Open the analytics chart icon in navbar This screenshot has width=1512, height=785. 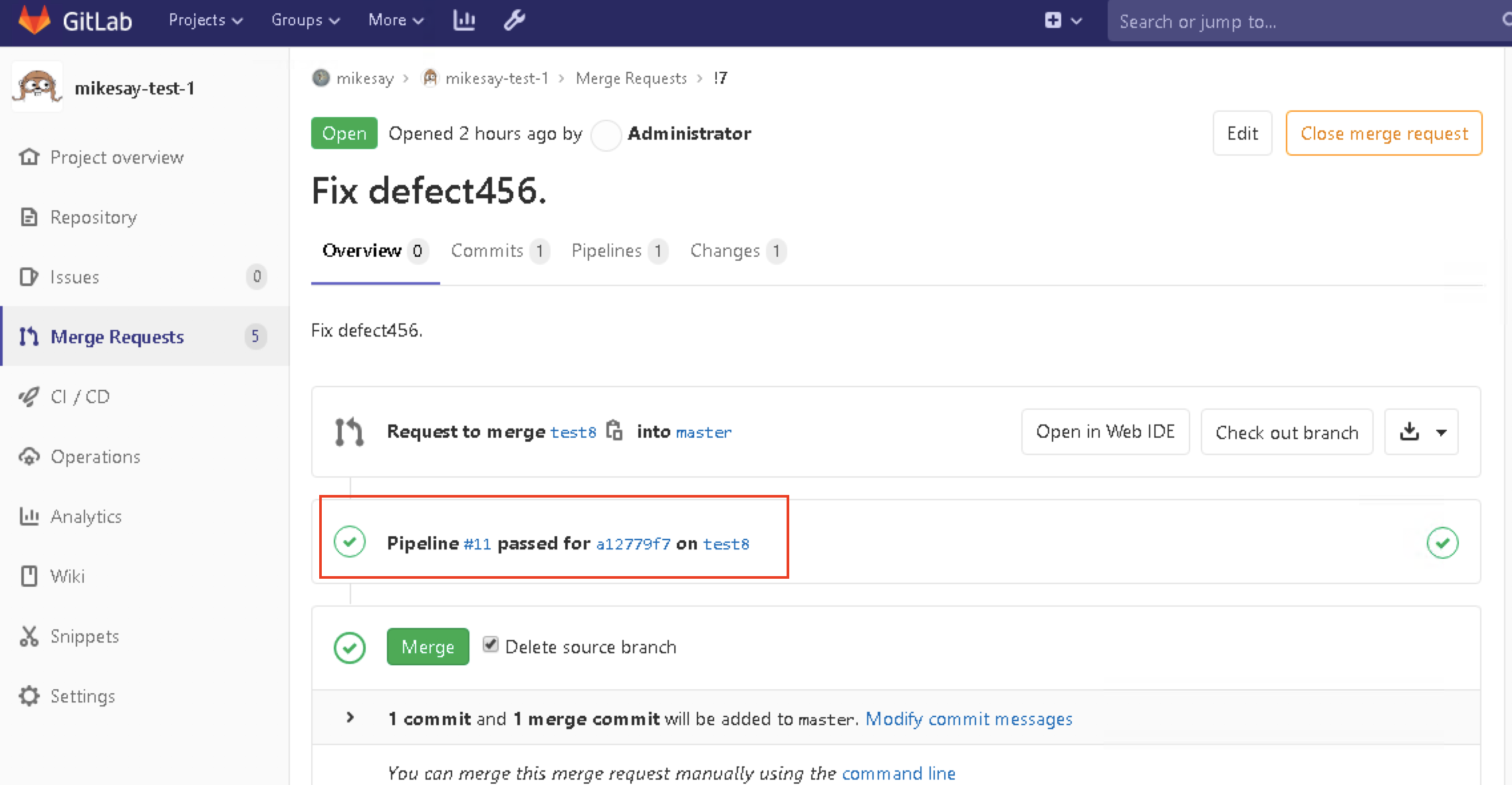click(463, 21)
